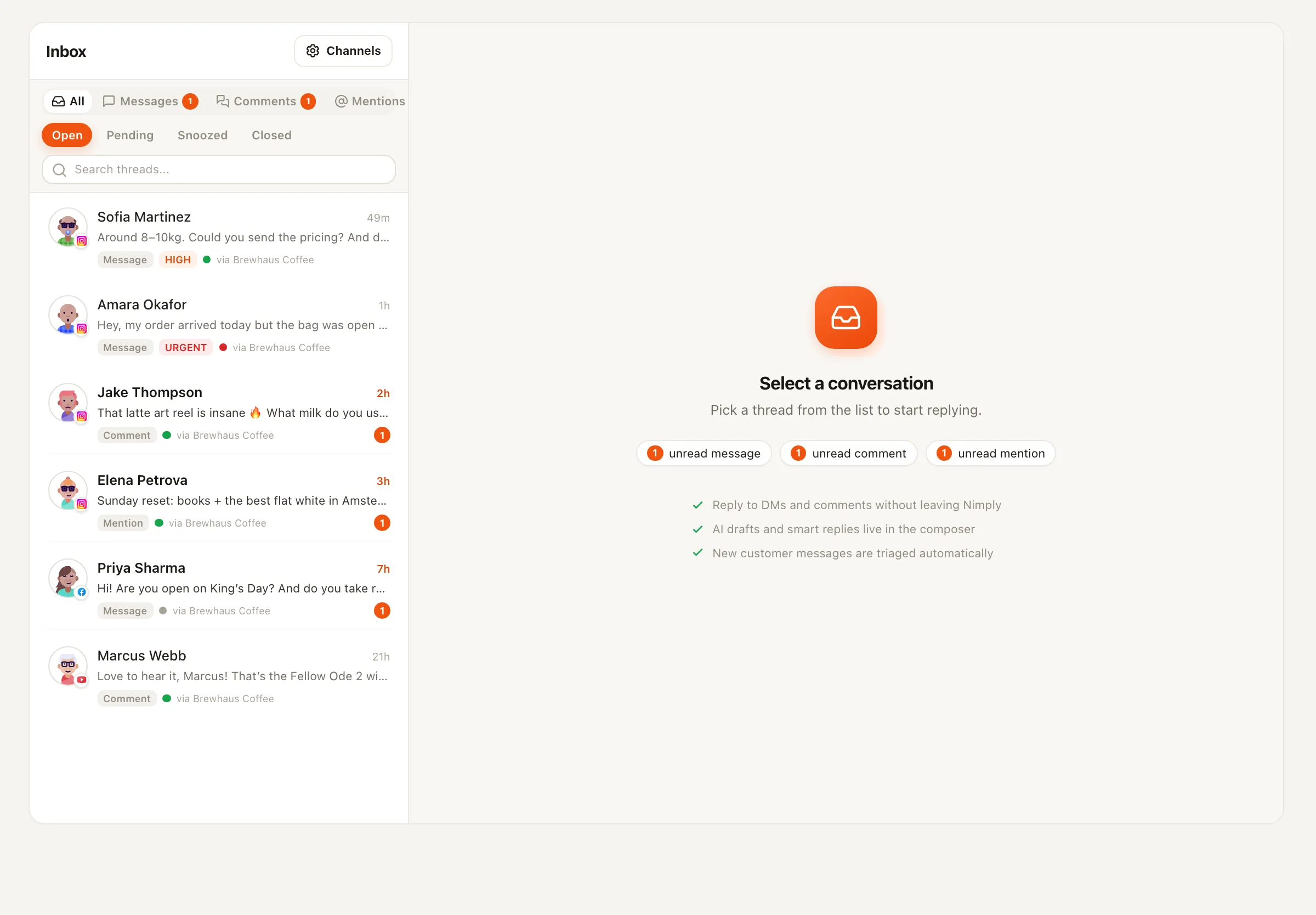The height and width of the screenshot is (915, 1316).
Task: Click the Mention tag on Elena Petrova's thread
Action: [123, 523]
